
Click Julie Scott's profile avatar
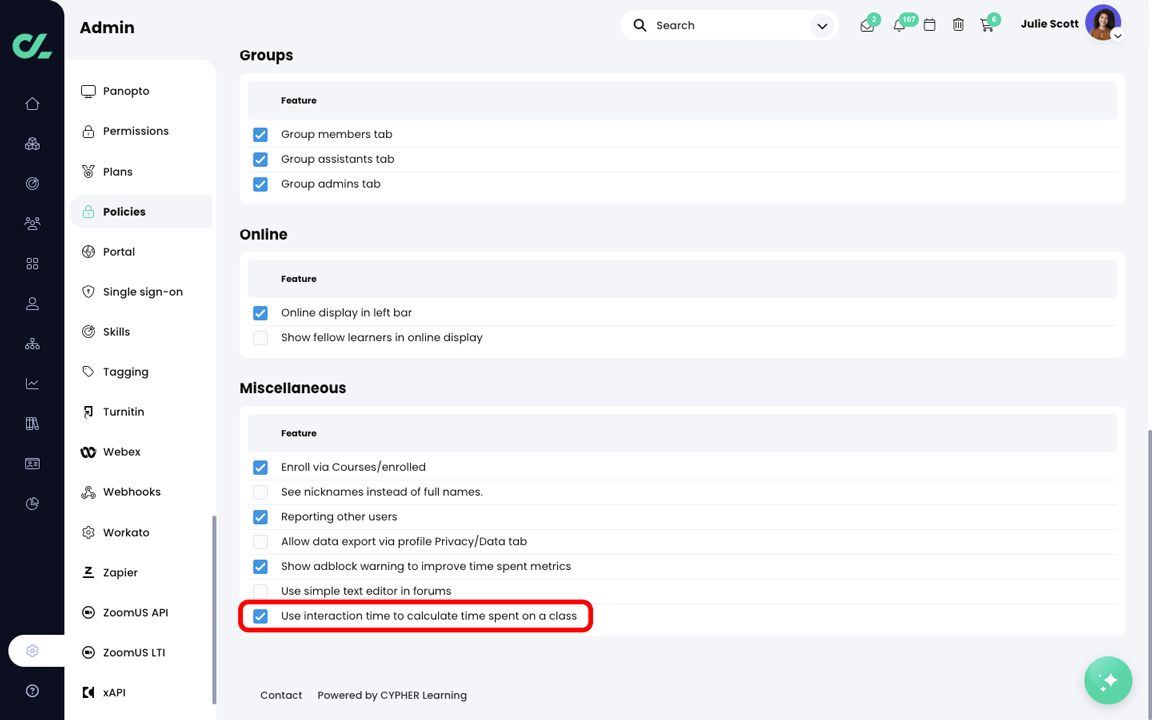point(1103,23)
